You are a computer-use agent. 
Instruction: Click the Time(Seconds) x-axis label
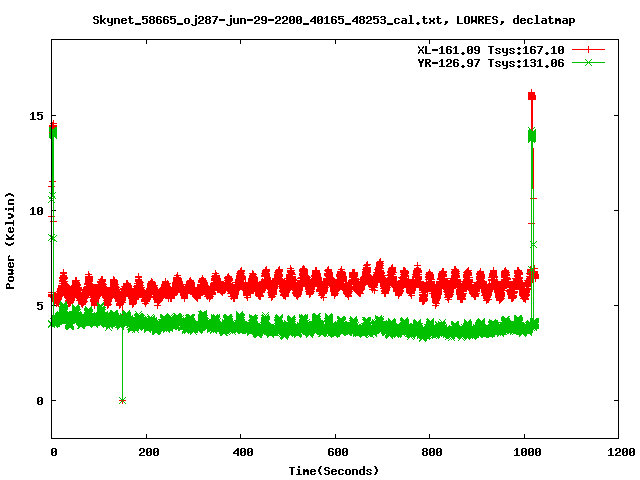pos(333,471)
